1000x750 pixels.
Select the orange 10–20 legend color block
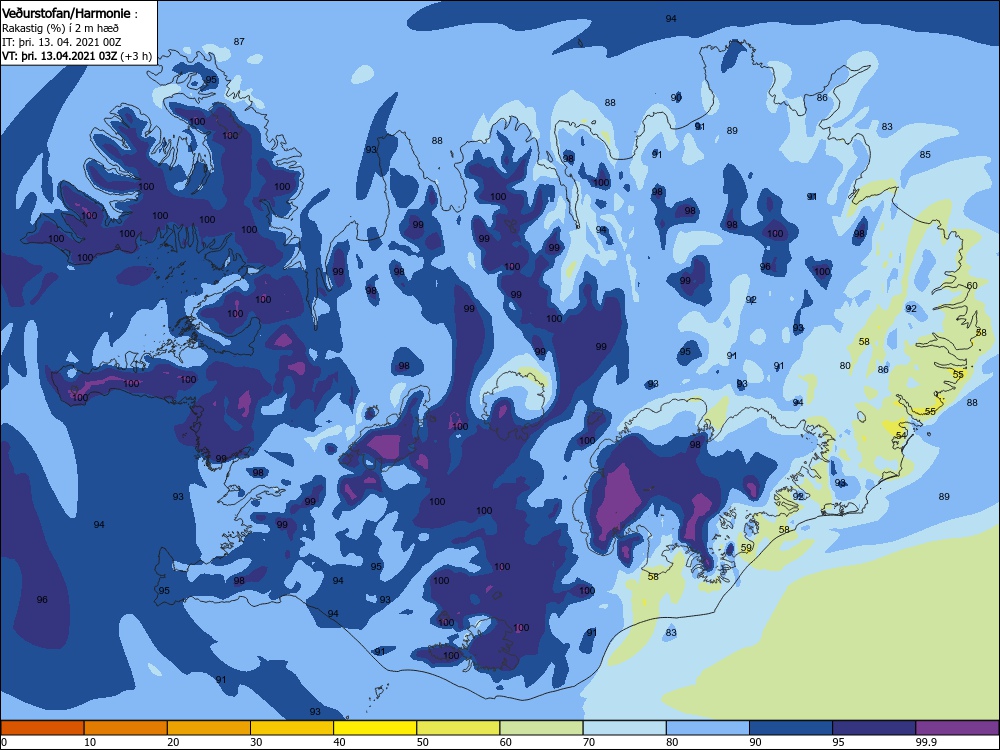click(x=126, y=728)
